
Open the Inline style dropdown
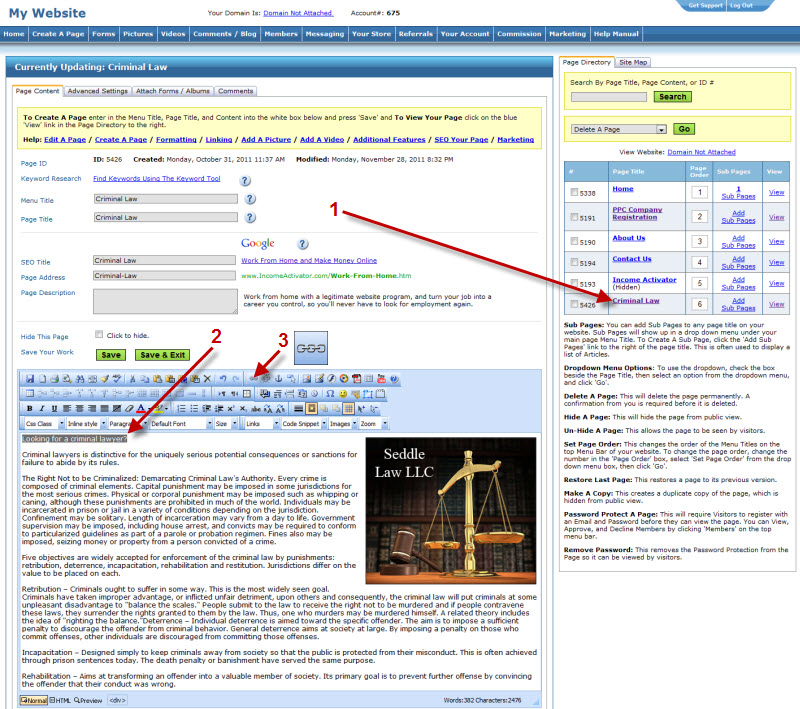point(86,423)
